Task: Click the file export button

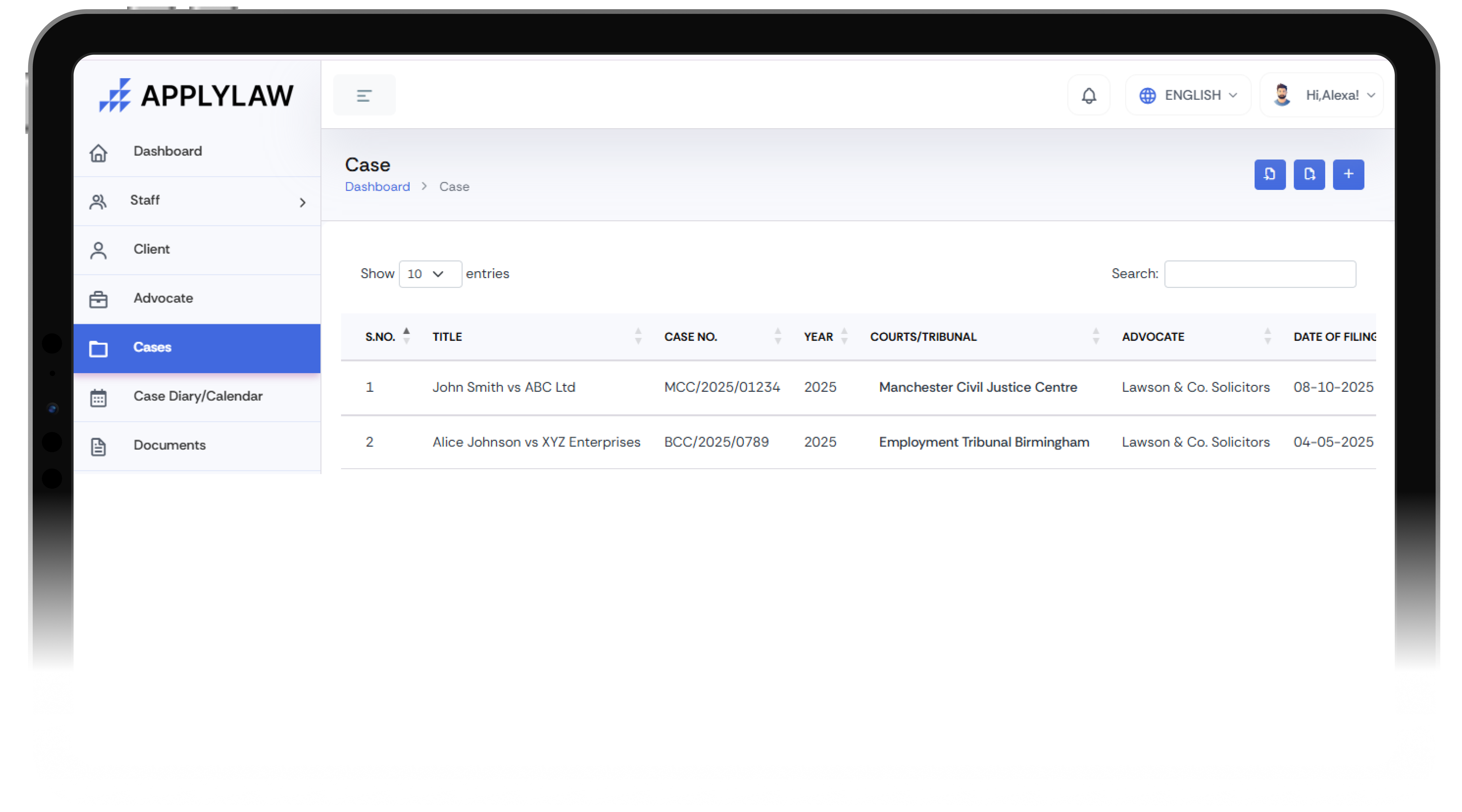Action: coord(1309,174)
